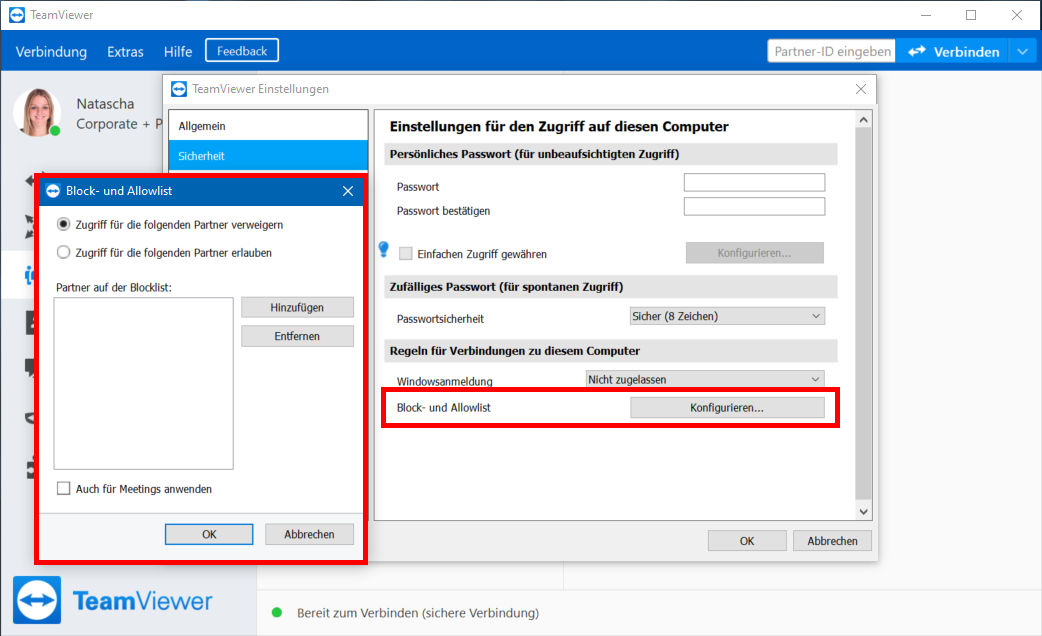Select the Zugriff erlauben radio button
This screenshot has width=1042, height=636.
[63, 253]
